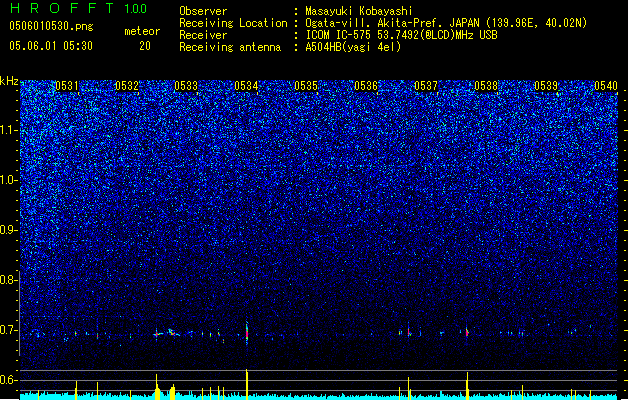The width and height of the screenshot is (629, 400).
Task: Click the 0532 time marker
Action: (x=127, y=86)
